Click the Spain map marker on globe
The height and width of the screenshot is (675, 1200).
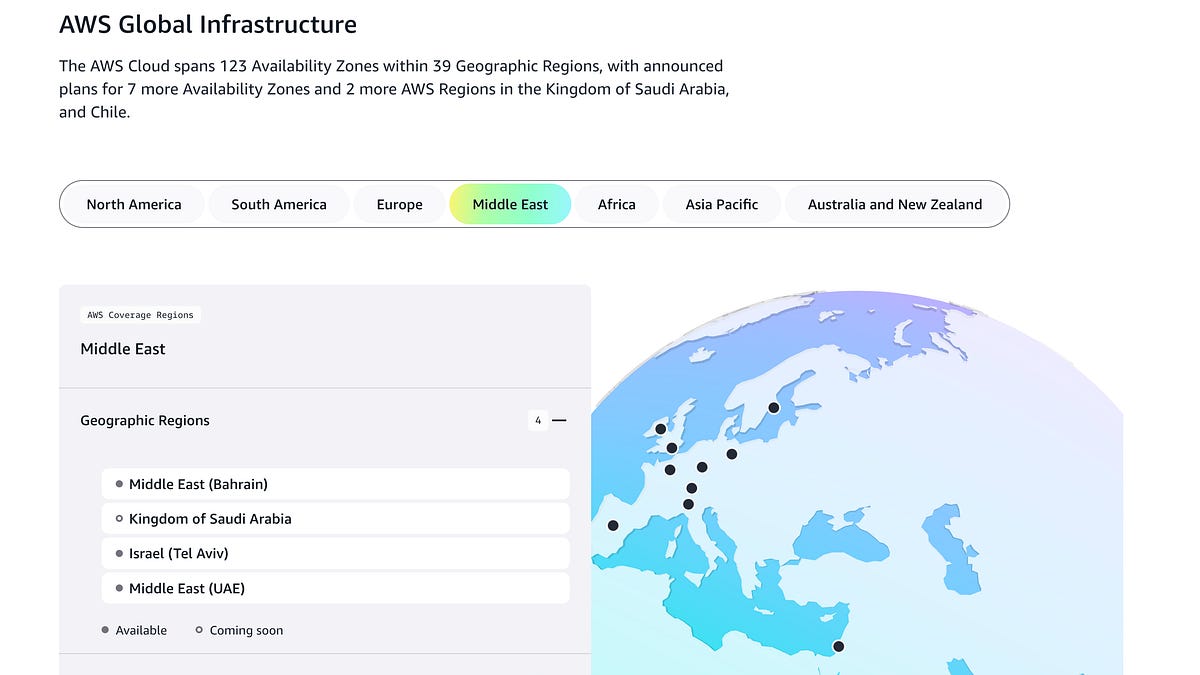tap(613, 525)
